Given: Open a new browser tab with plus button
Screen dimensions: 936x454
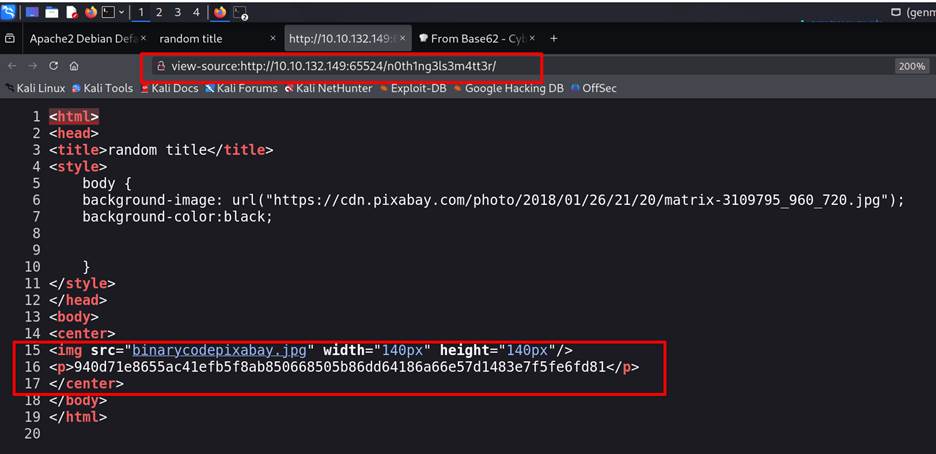Looking at the screenshot, I should pyautogui.click(x=554, y=38).
